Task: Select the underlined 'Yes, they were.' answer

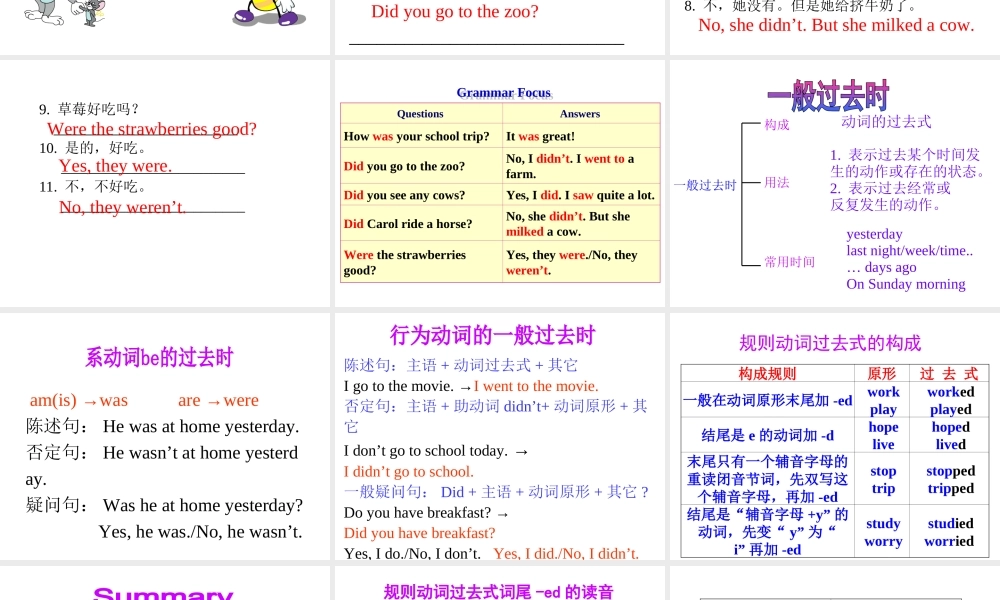Action: point(115,166)
